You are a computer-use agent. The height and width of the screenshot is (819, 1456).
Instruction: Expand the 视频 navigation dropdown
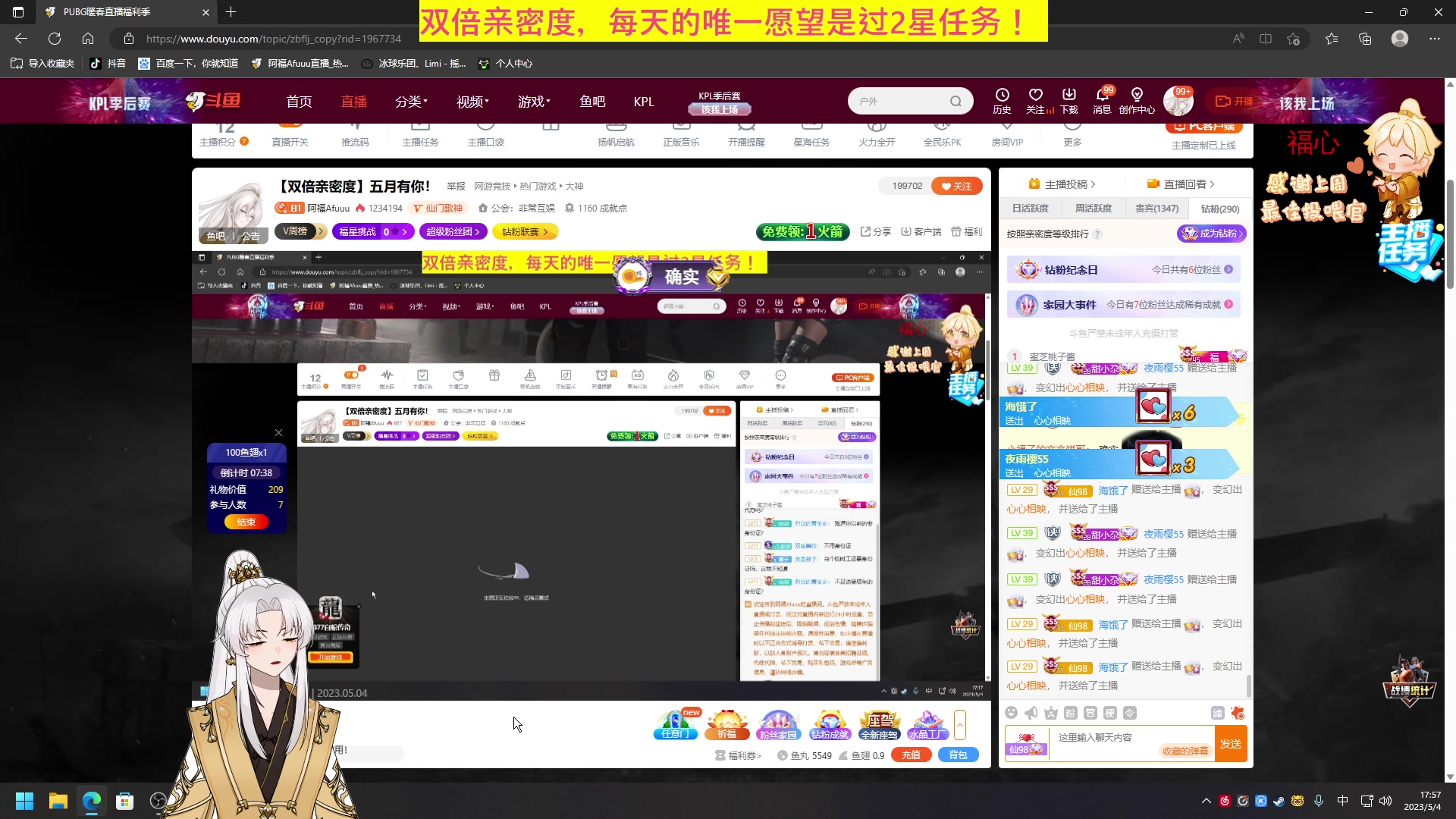(472, 102)
